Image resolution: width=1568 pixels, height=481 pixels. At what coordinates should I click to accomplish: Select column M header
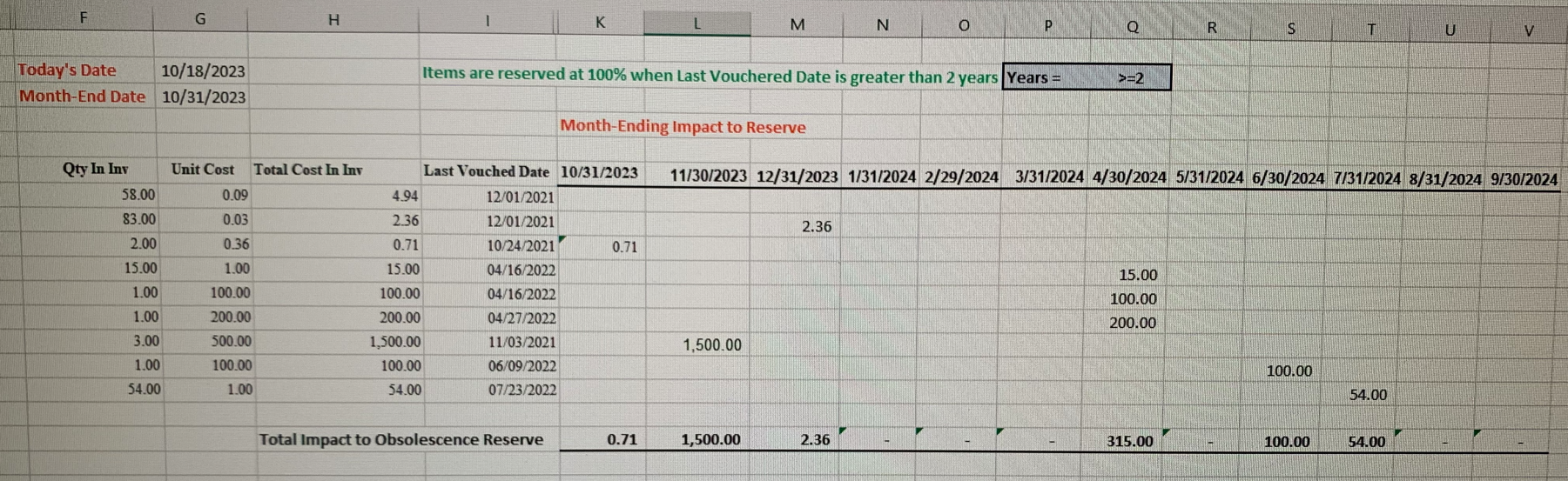coord(797,24)
